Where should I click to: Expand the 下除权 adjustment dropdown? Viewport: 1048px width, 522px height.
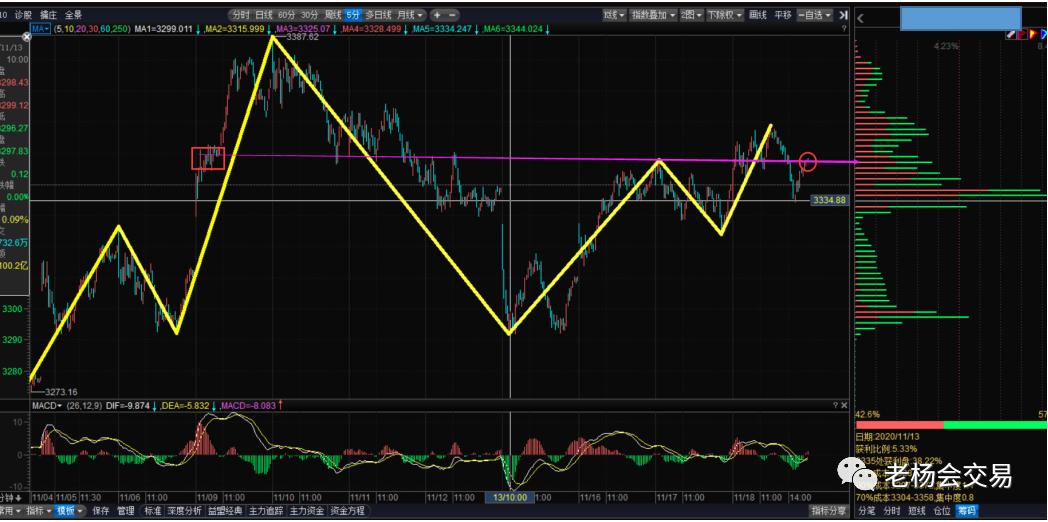pos(725,15)
